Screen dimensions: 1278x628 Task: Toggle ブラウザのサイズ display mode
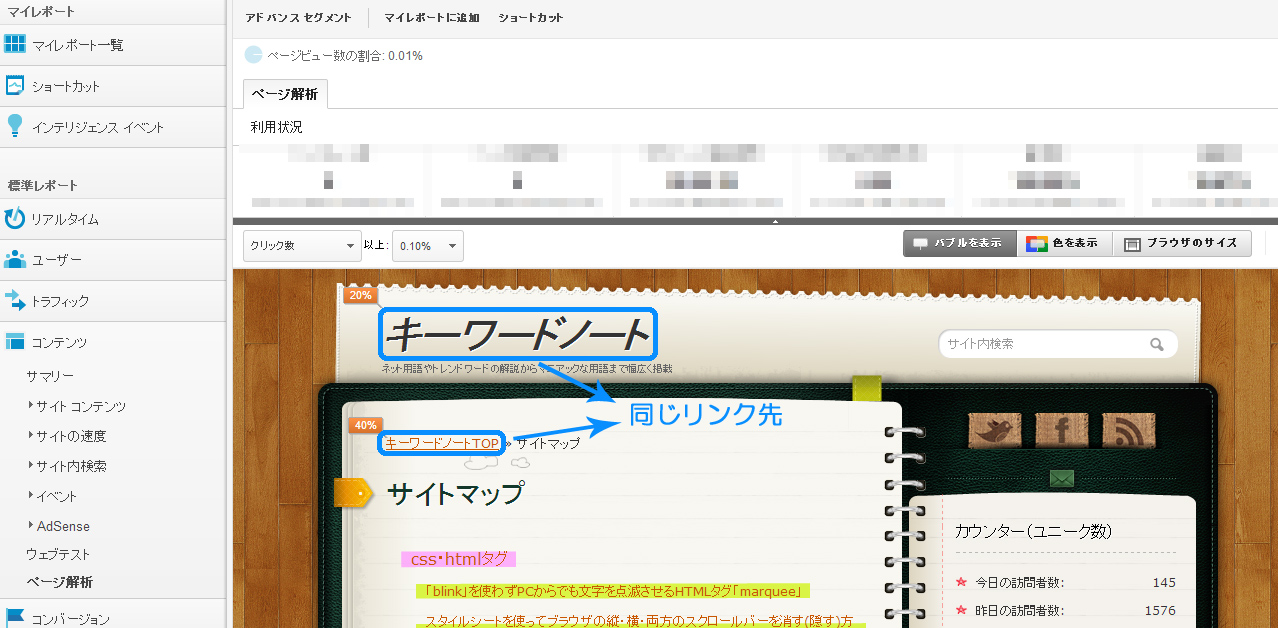click(x=1181, y=243)
